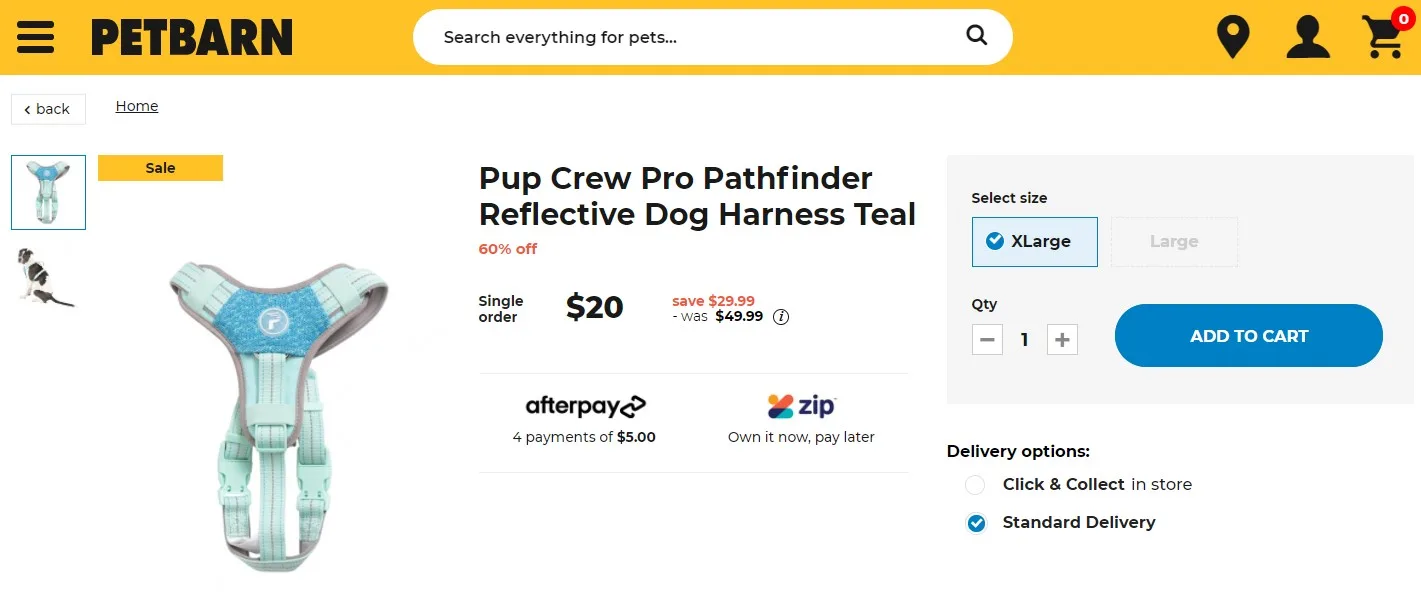The image size is (1421, 616).
Task: Click the price info icon
Action: [x=781, y=317]
